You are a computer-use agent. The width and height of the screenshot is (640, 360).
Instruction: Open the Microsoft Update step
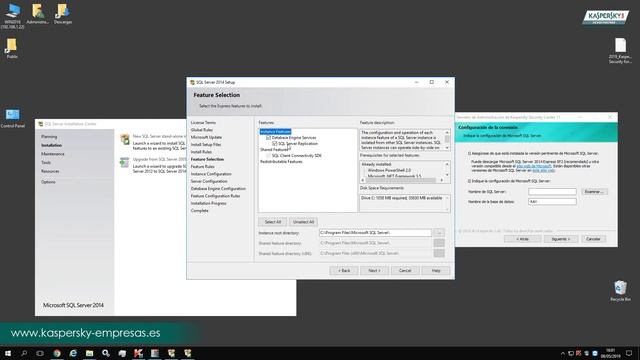(207, 137)
